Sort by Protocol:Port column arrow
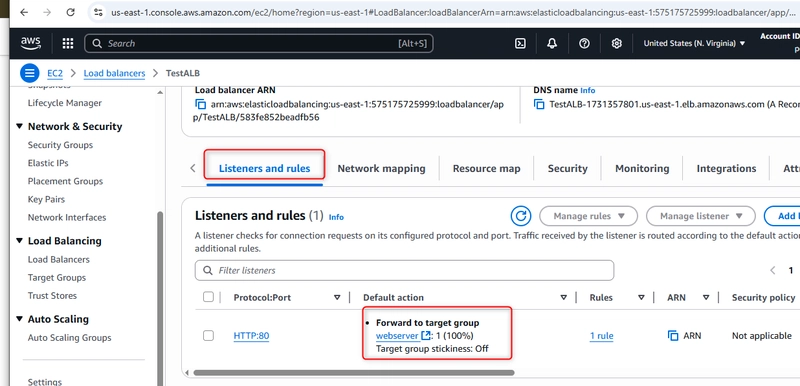The height and width of the screenshot is (386, 800). click(x=337, y=297)
